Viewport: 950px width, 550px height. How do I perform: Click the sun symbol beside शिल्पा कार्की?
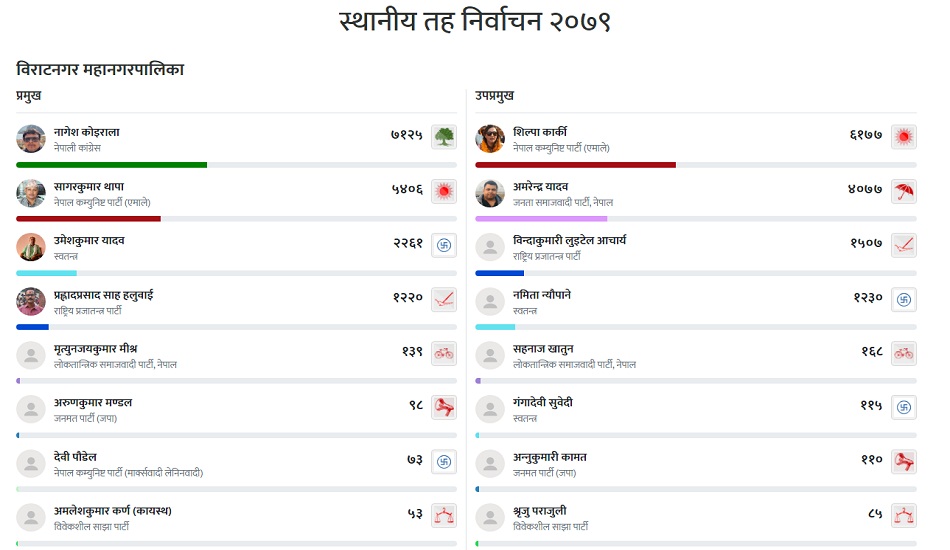(904, 137)
